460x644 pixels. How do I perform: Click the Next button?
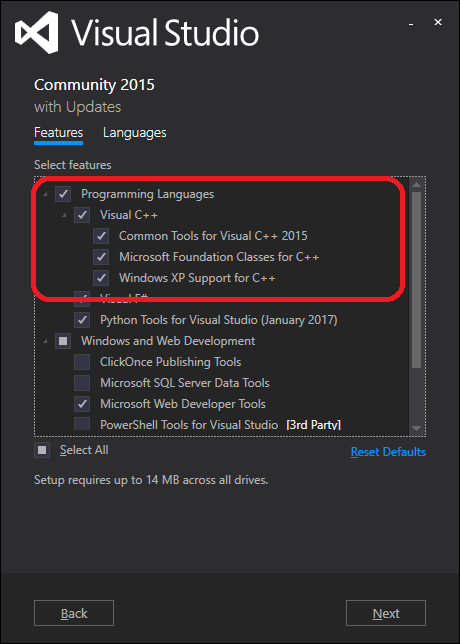(386, 613)
